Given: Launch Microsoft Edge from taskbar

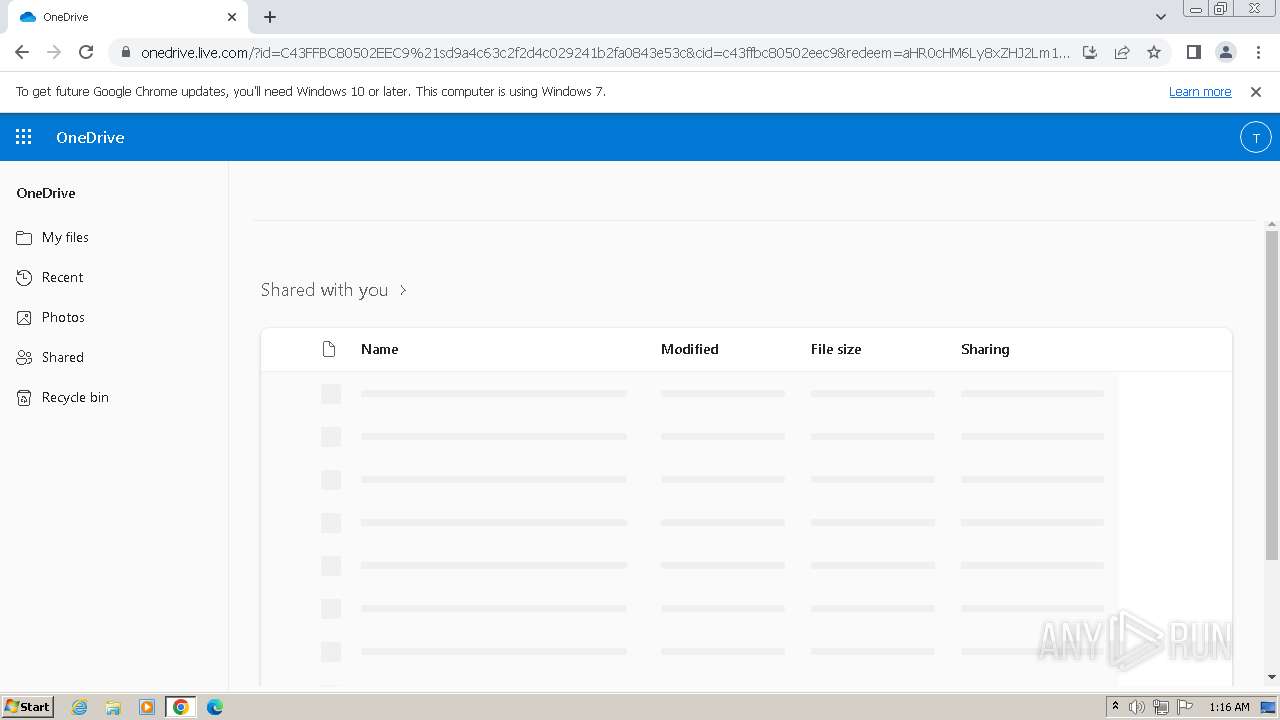Looking at the screenshot, I should click(215, 707).
